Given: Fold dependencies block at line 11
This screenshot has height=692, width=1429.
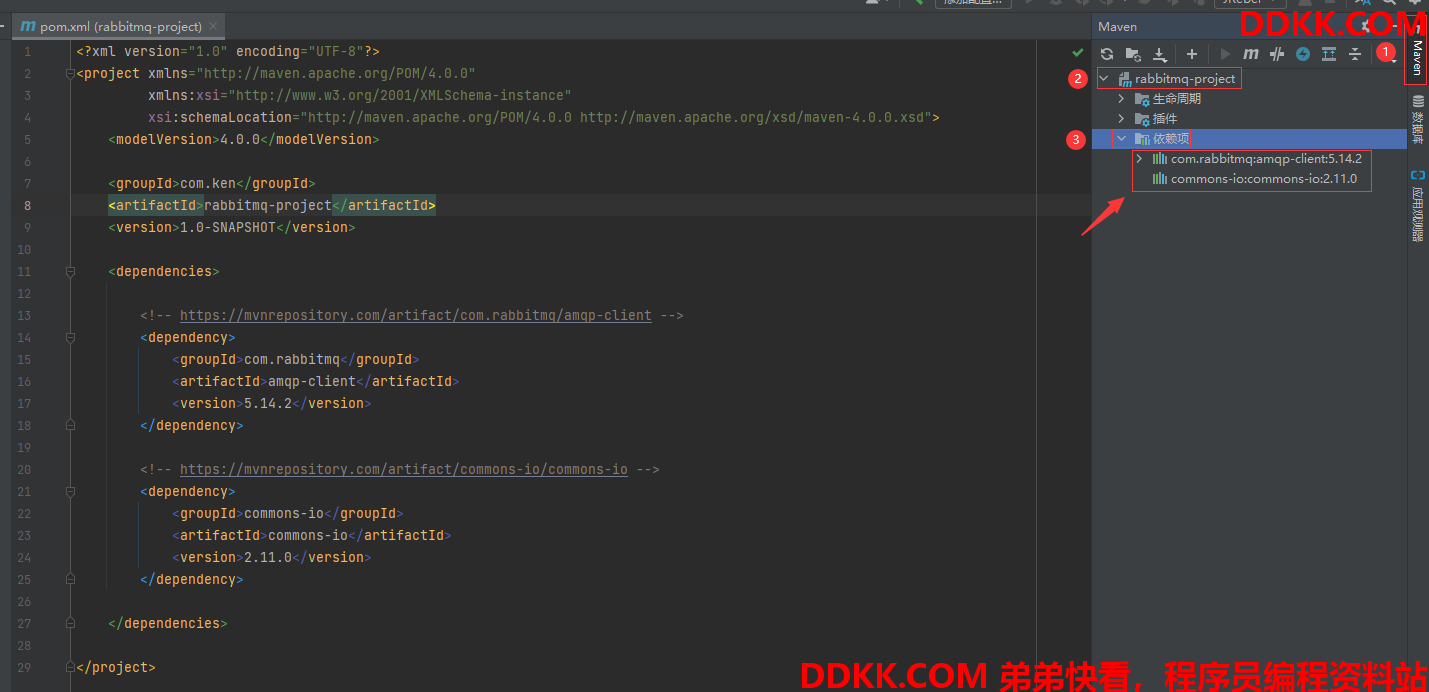Looking at the screenshot, I should click(x=69, y=271).
